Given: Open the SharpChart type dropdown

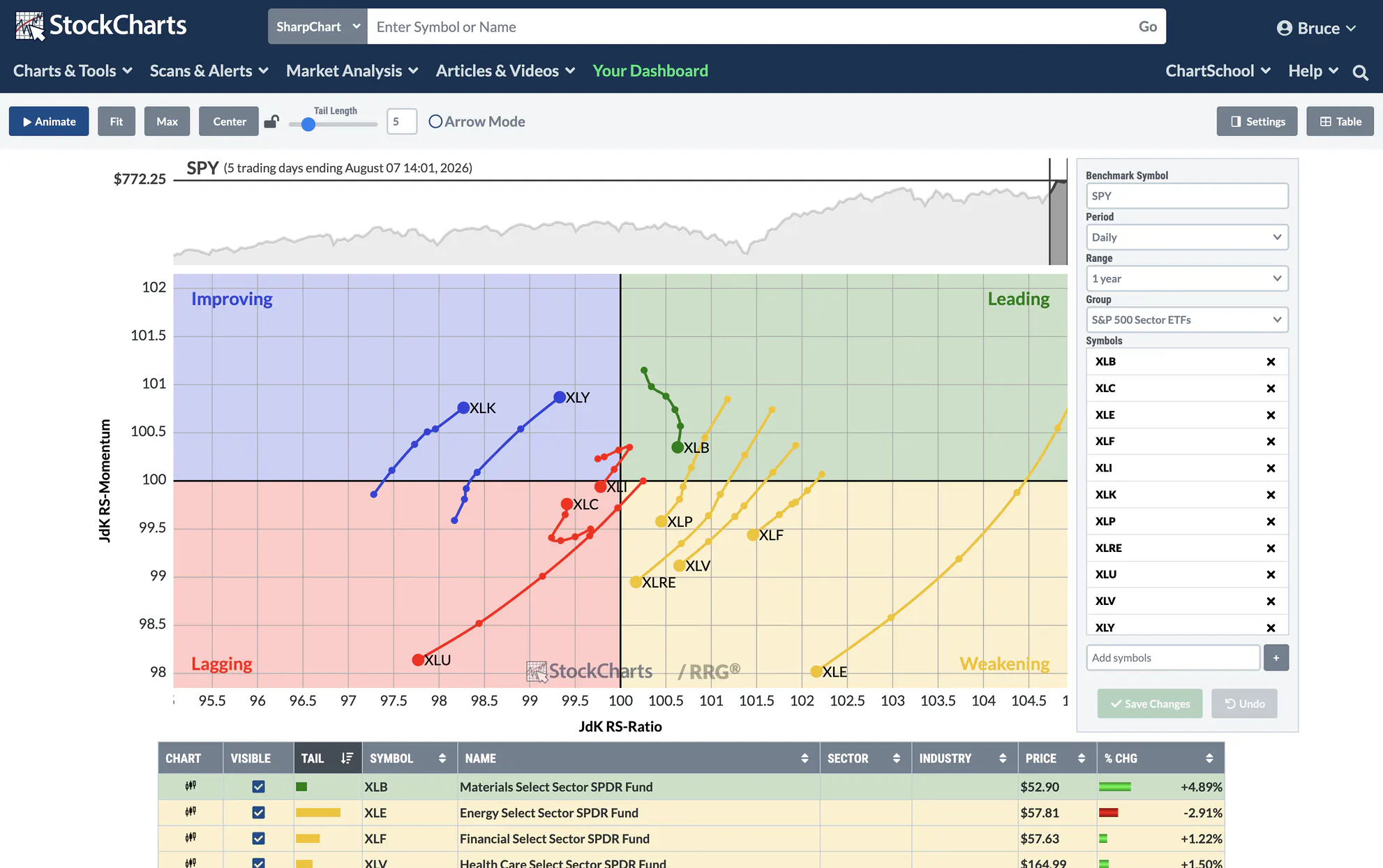Looking at the screenshot, I should pyautogui.click(x=317, y=27).
